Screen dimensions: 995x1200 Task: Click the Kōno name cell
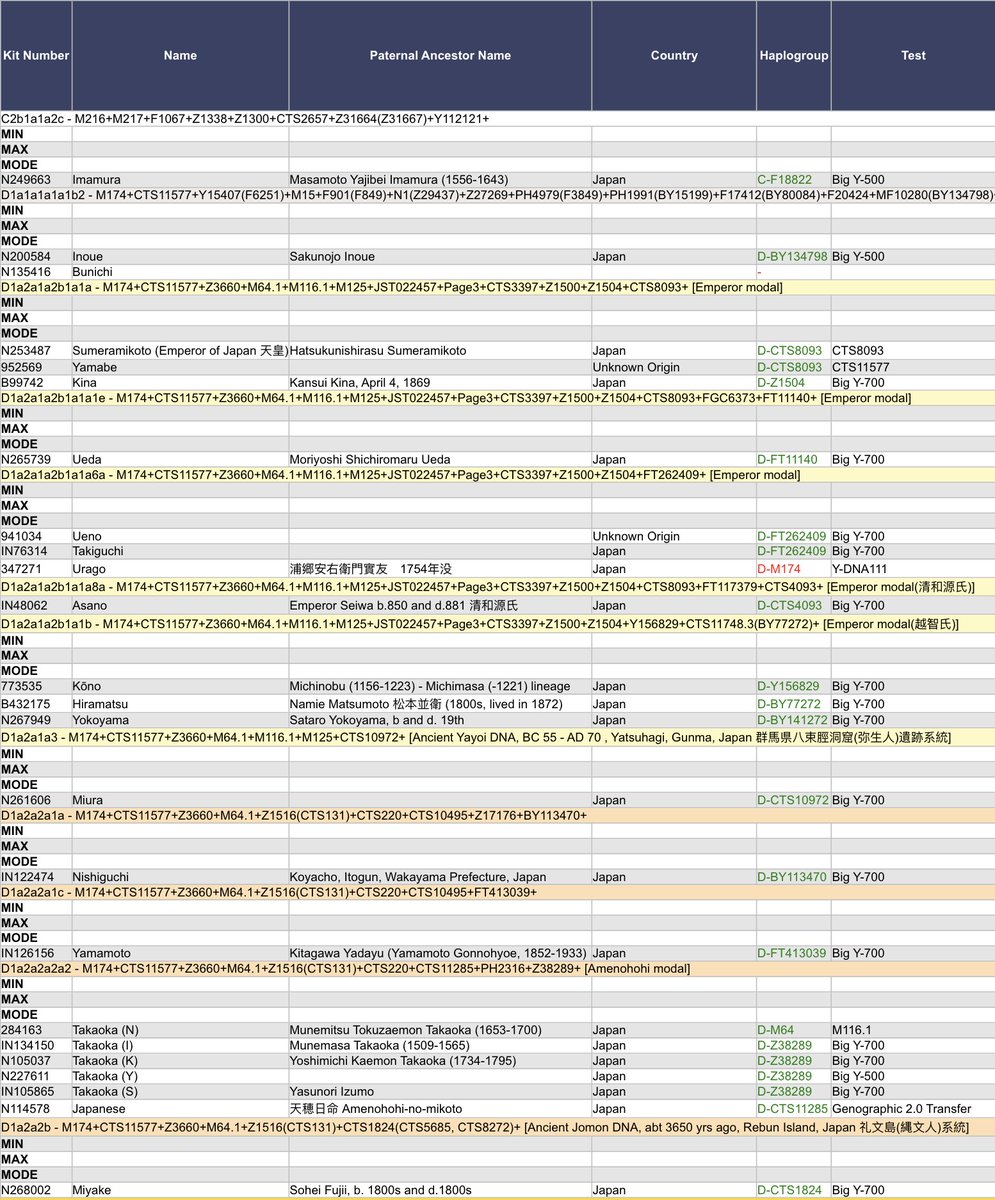click(x=180, y=687)
